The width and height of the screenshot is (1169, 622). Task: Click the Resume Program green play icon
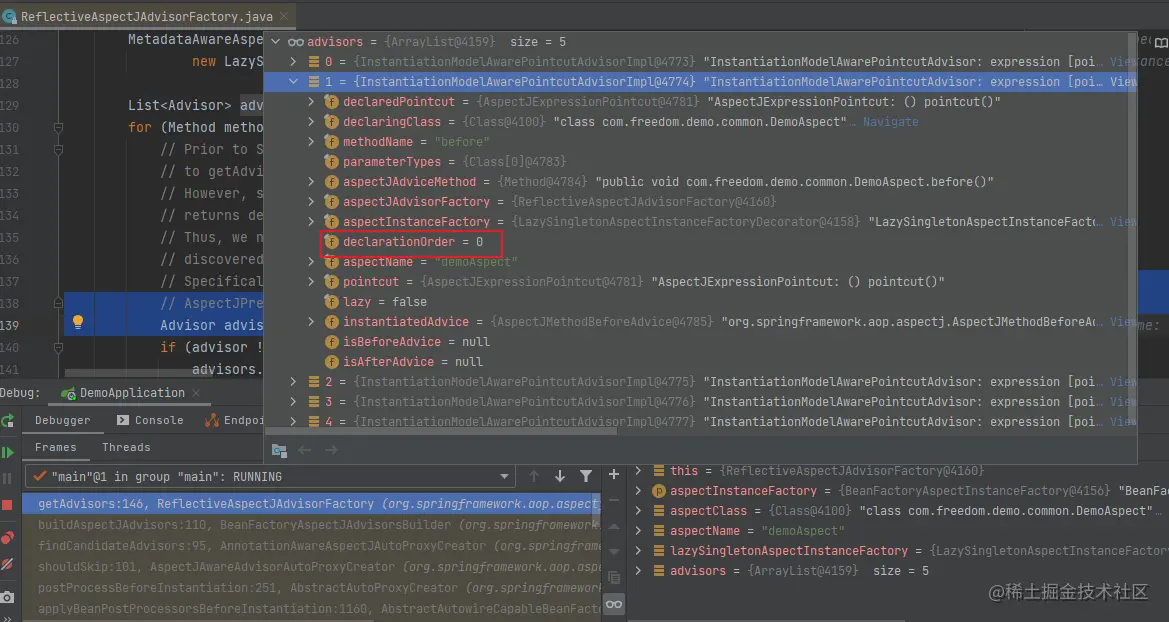(7, 452)
